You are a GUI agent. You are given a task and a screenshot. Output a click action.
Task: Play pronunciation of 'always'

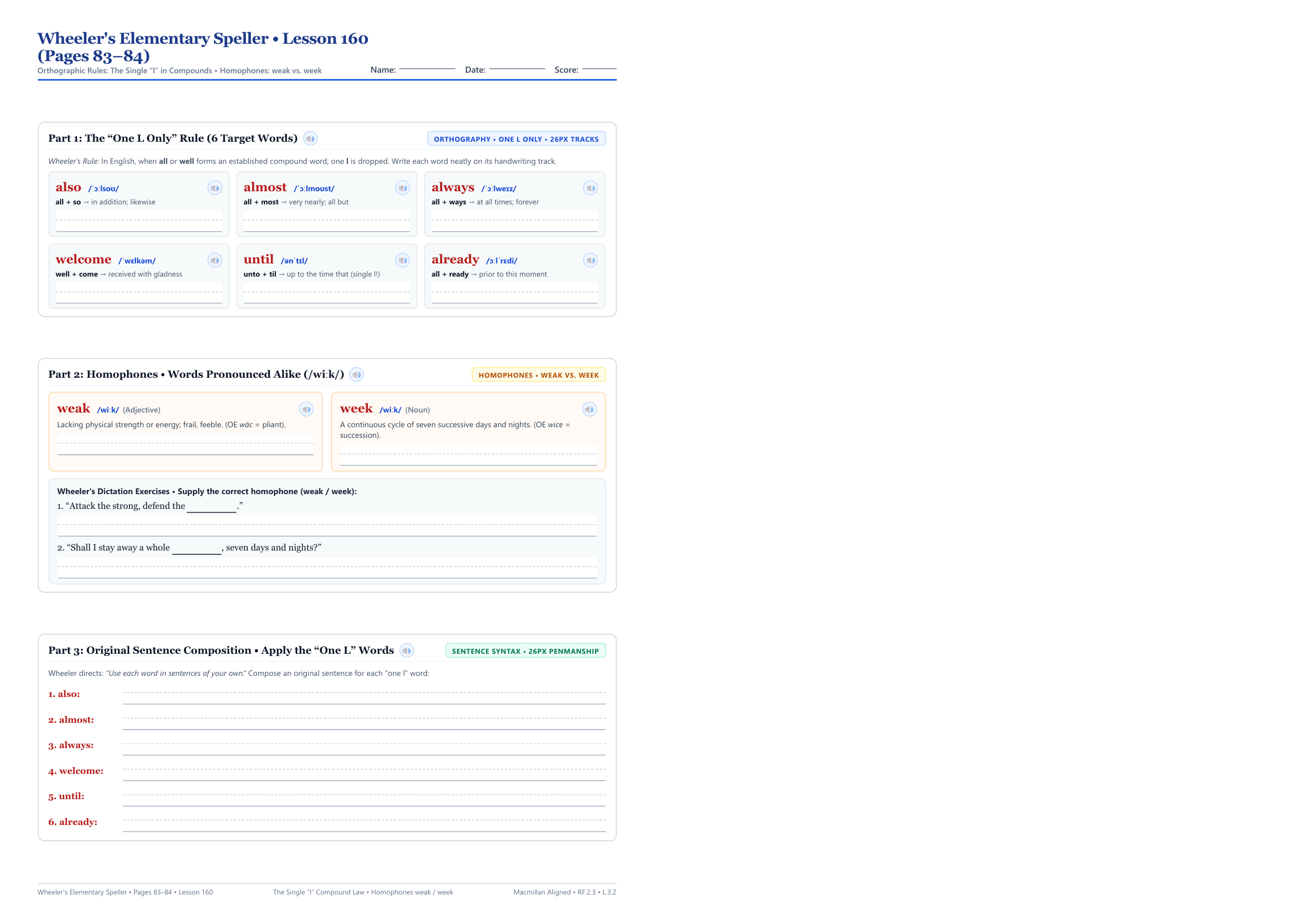click(590, 188)
